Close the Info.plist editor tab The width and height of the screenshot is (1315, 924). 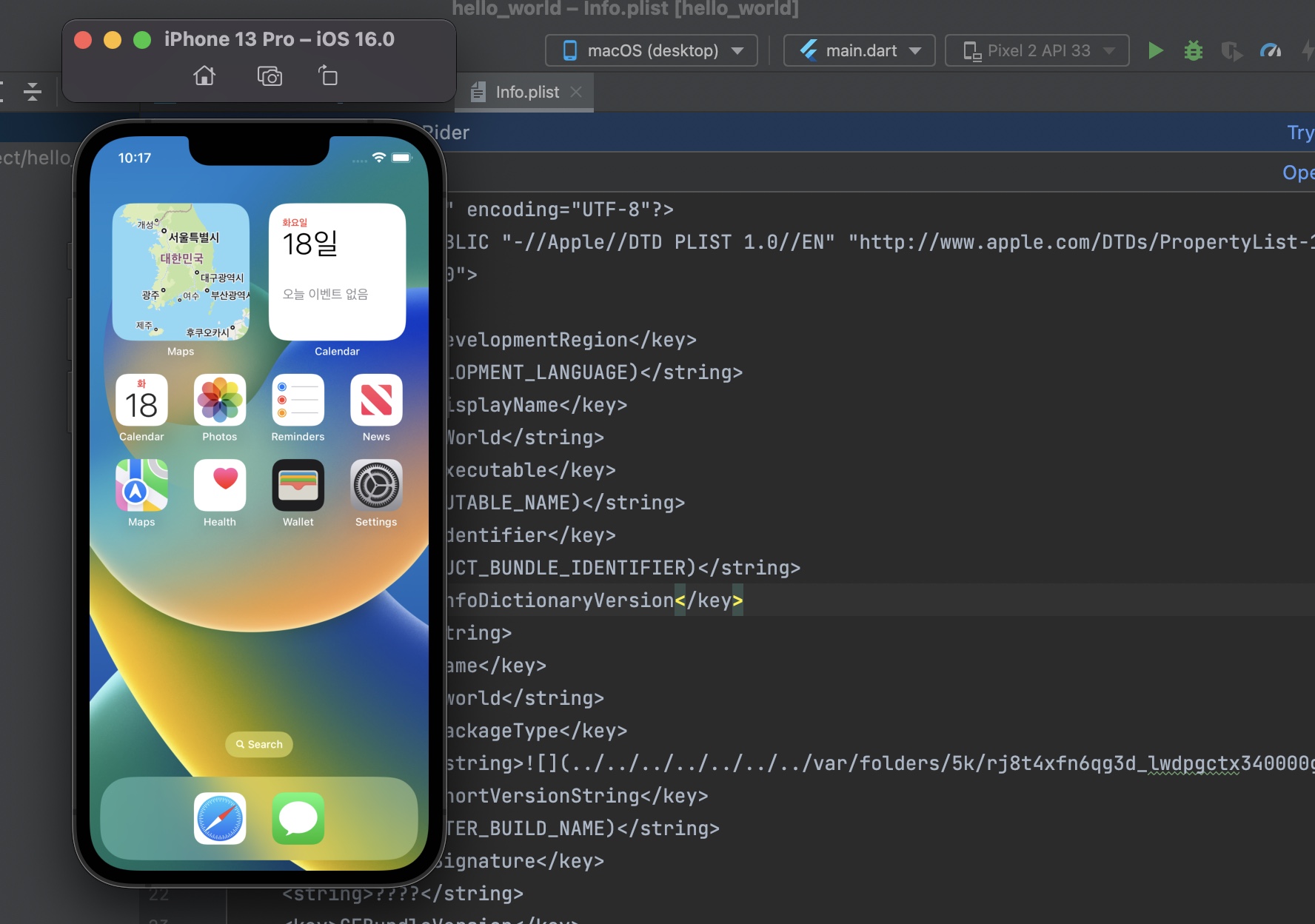(x=576, y=92)
